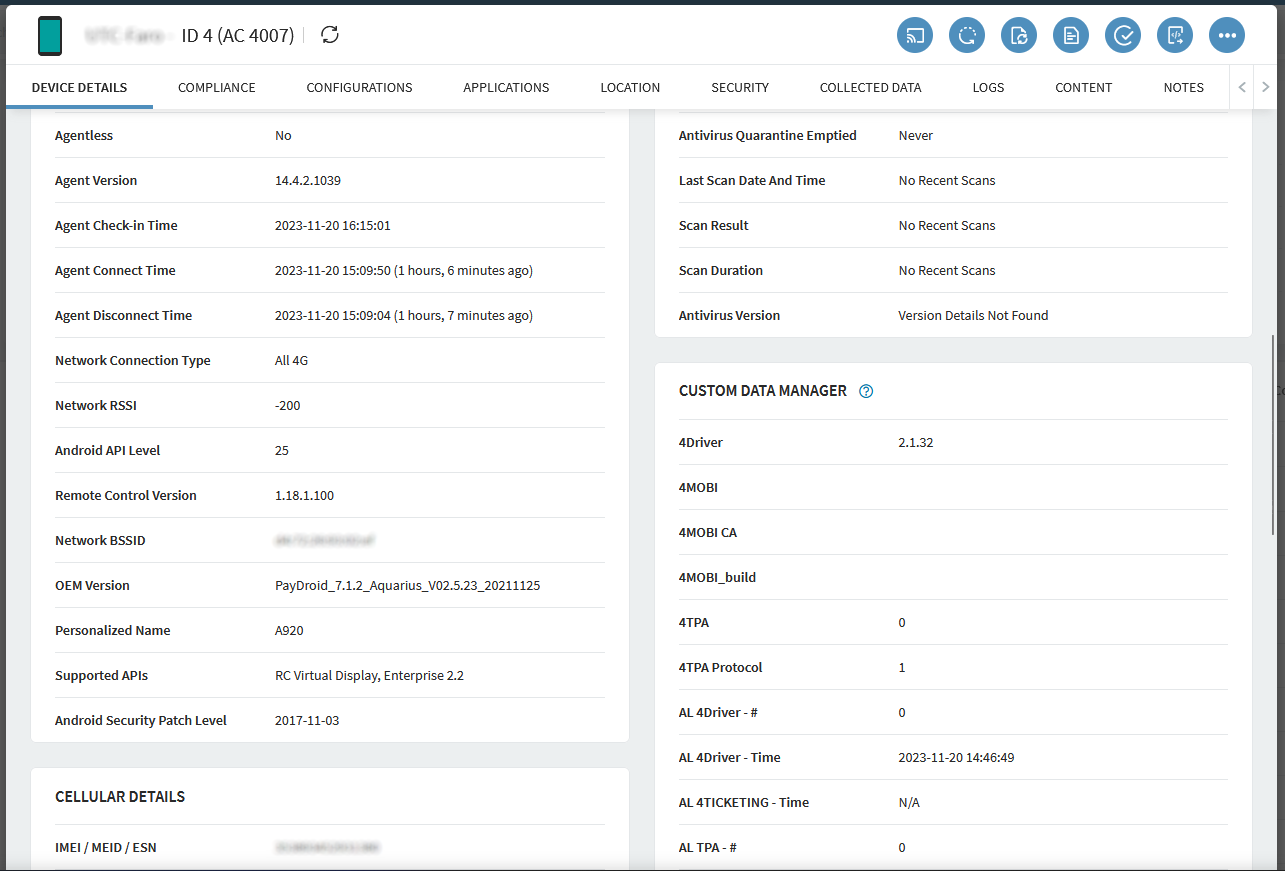Click the dashed circular arrow action icon
The height and width of the screenshot is (871, 1285).
tap(967, 36)
